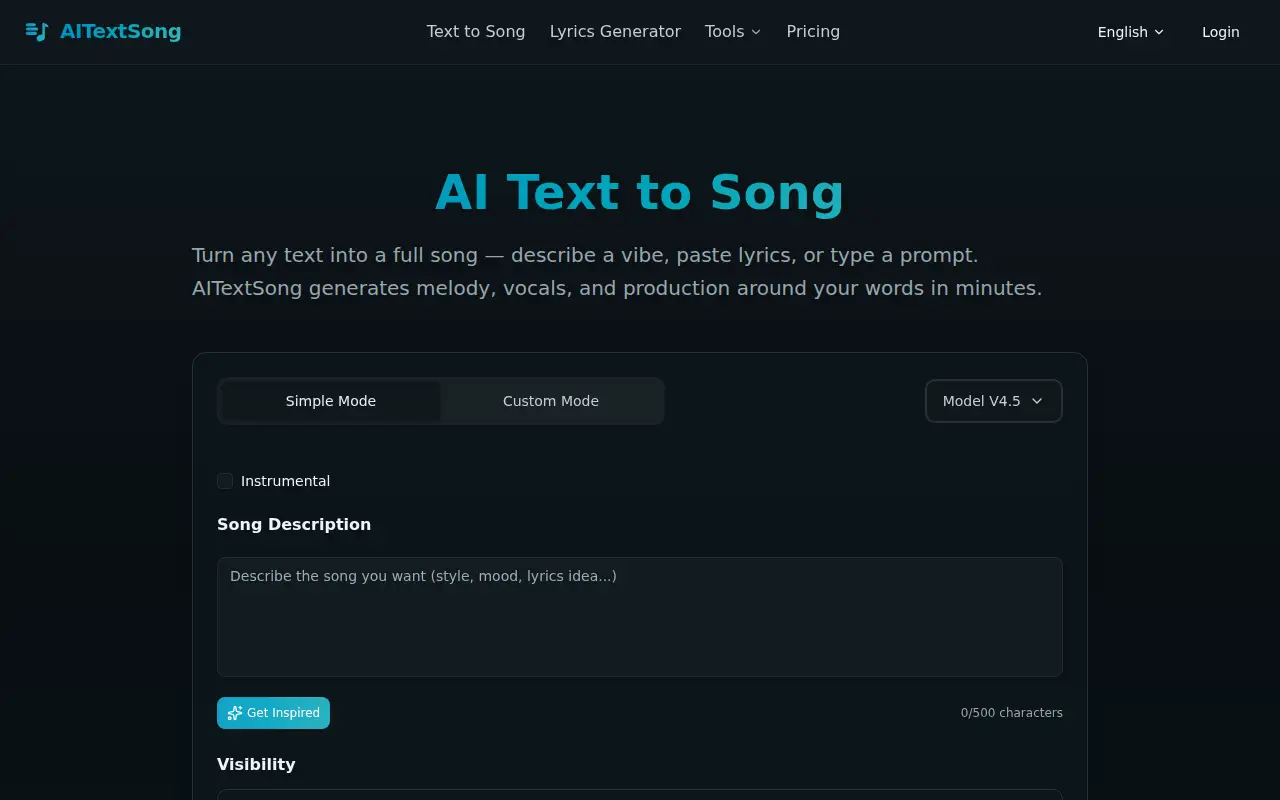Go to Text to Song page
Image resolution: width=1280 pixels, height=800 pixels.
(x=476, y=32)
